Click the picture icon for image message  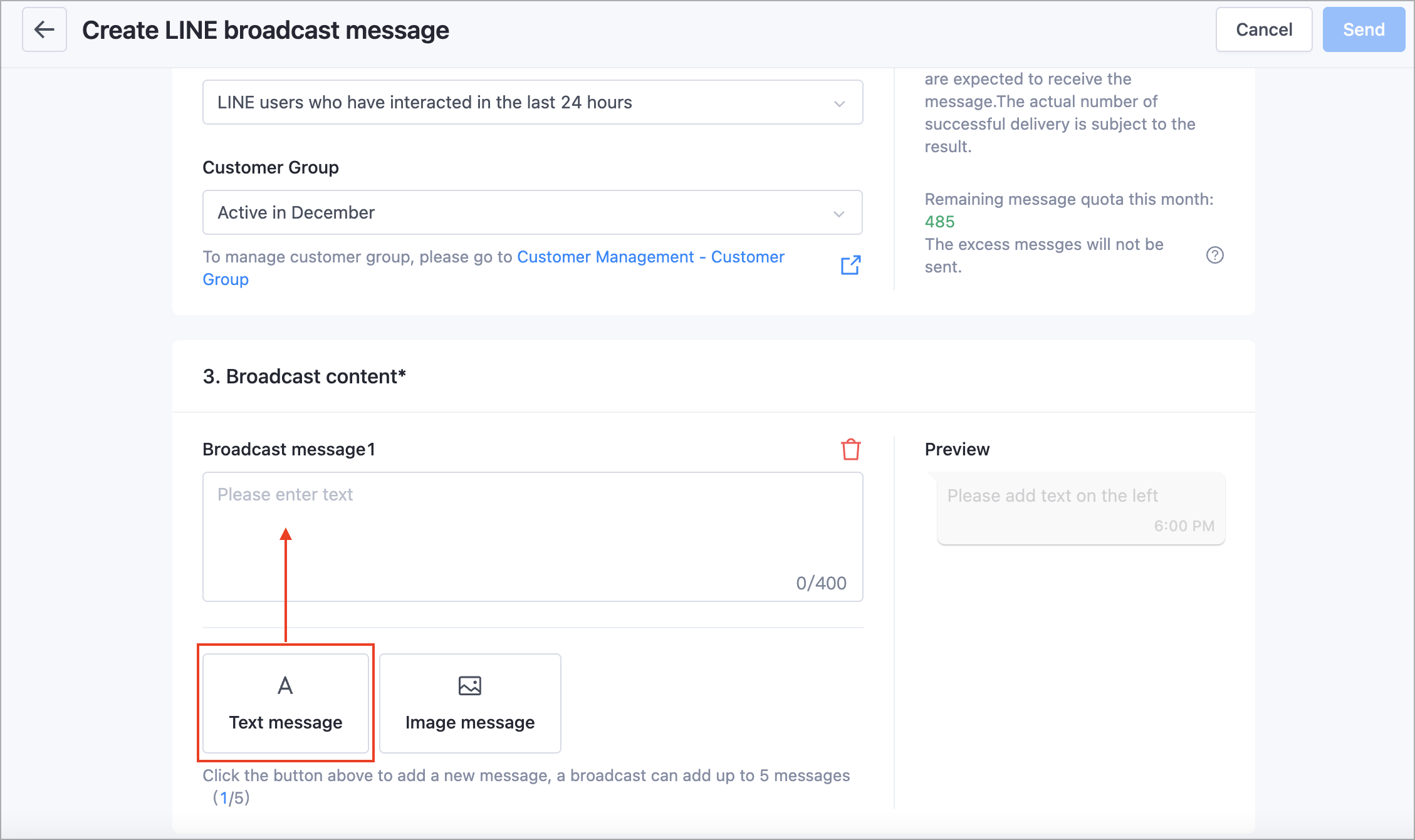(x=470, y=686)
